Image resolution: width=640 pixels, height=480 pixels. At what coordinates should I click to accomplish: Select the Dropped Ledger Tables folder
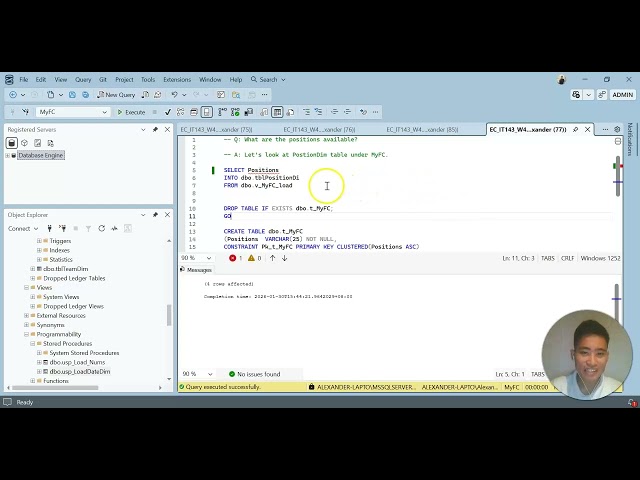[74, 278]
